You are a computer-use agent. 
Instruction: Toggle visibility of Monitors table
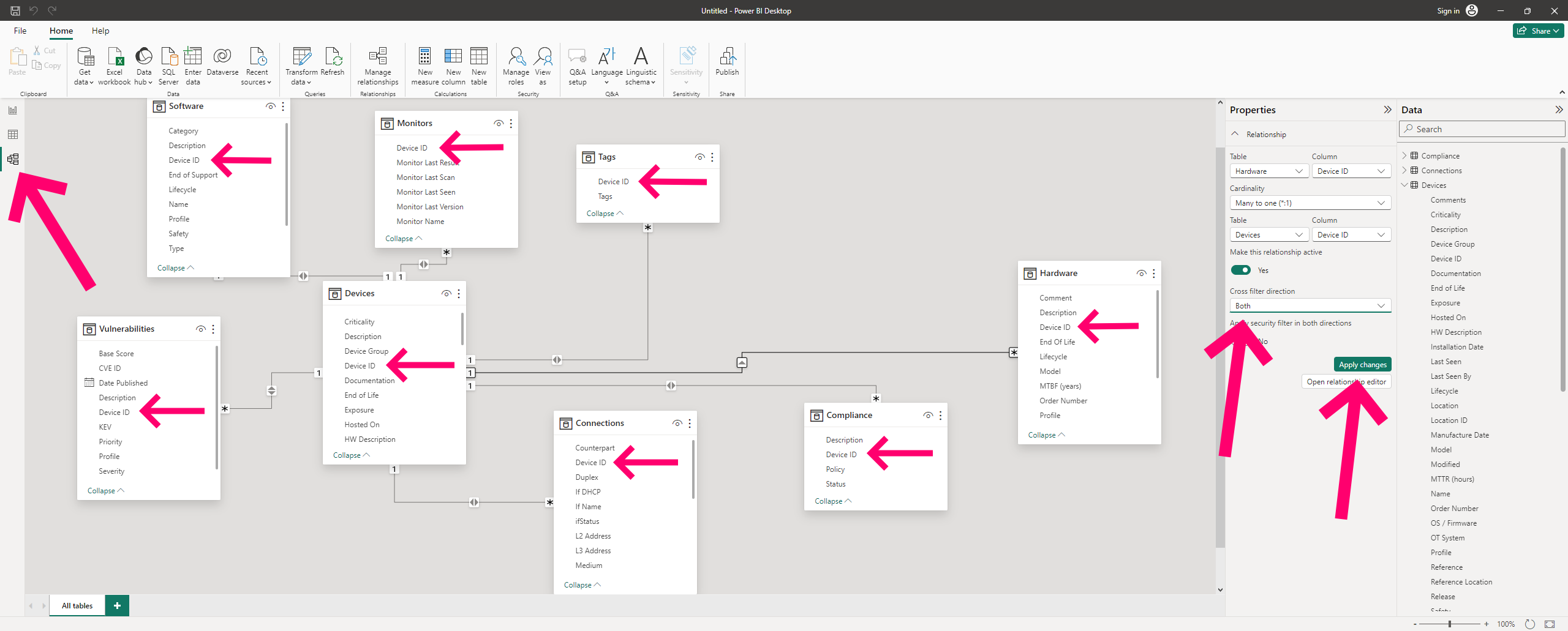point(499,124)
